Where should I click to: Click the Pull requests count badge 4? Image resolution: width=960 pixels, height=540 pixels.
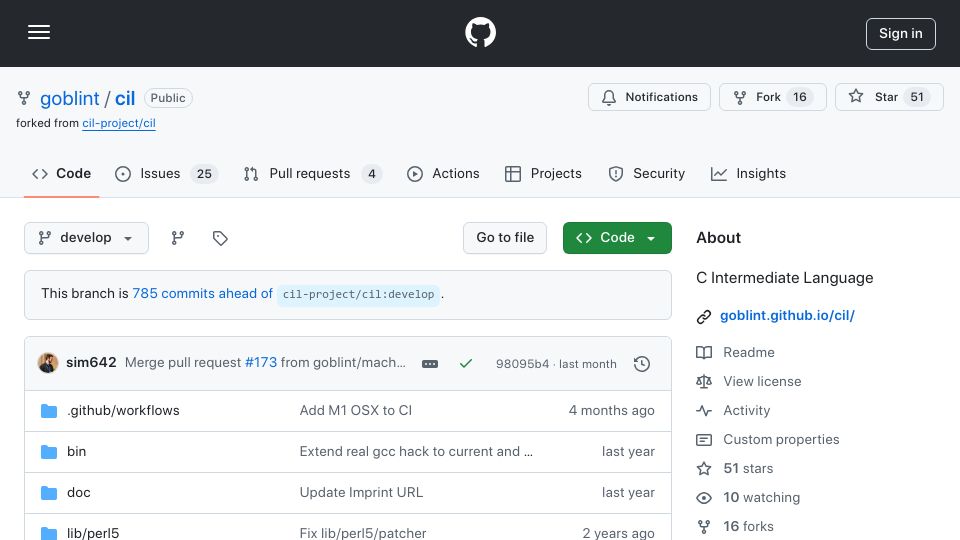coord(372,174)
